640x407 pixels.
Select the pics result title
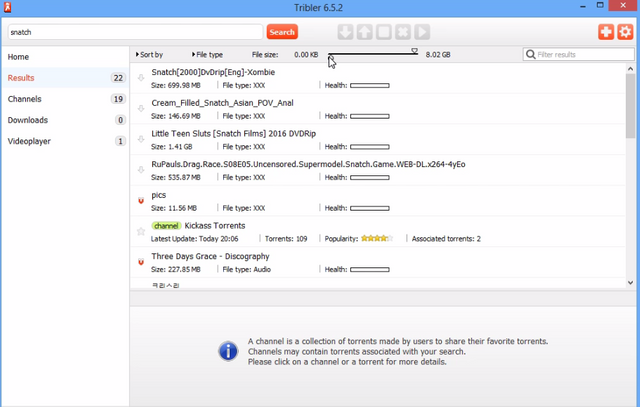pyautogui.click(x=159, y=195)
